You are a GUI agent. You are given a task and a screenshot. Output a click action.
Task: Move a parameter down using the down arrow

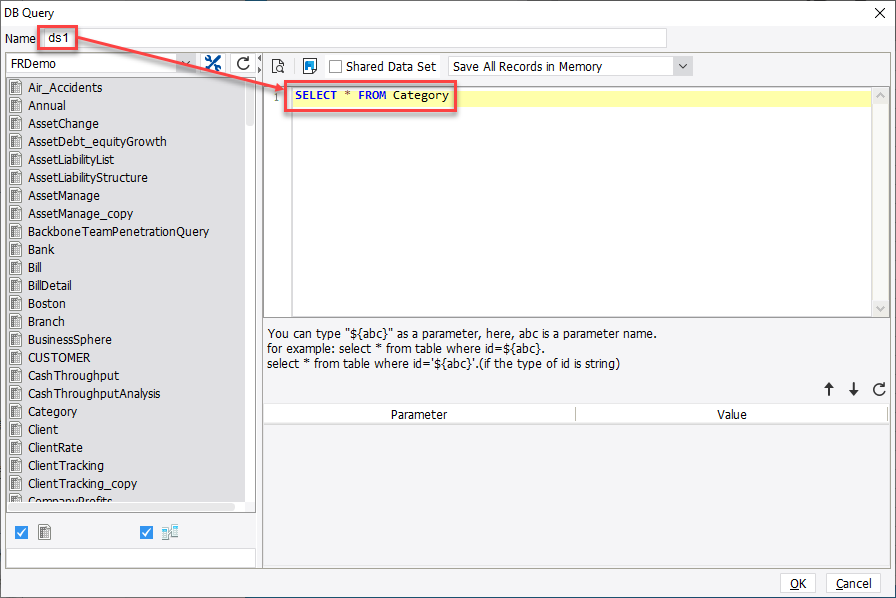click(853, 389)
